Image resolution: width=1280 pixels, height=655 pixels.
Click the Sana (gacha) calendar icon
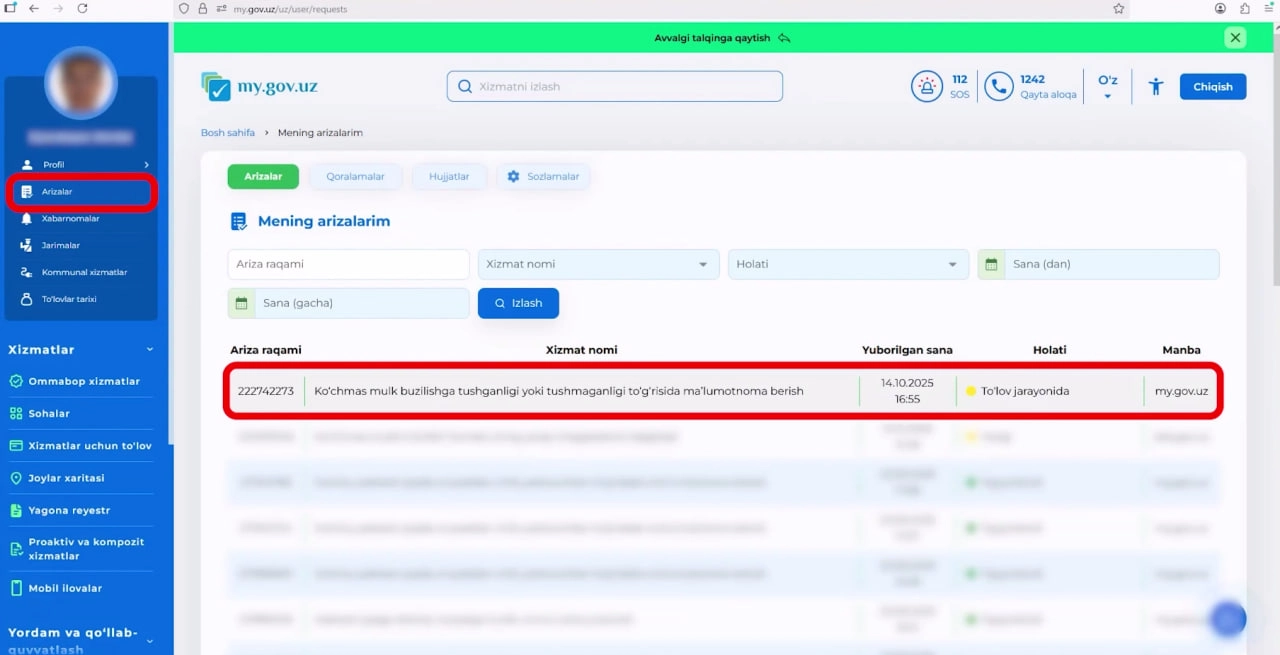tap(241, 303)
